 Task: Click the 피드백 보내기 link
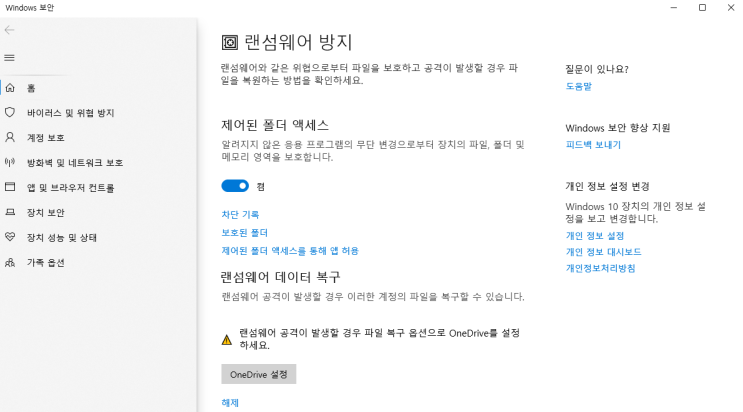point(593,145)
